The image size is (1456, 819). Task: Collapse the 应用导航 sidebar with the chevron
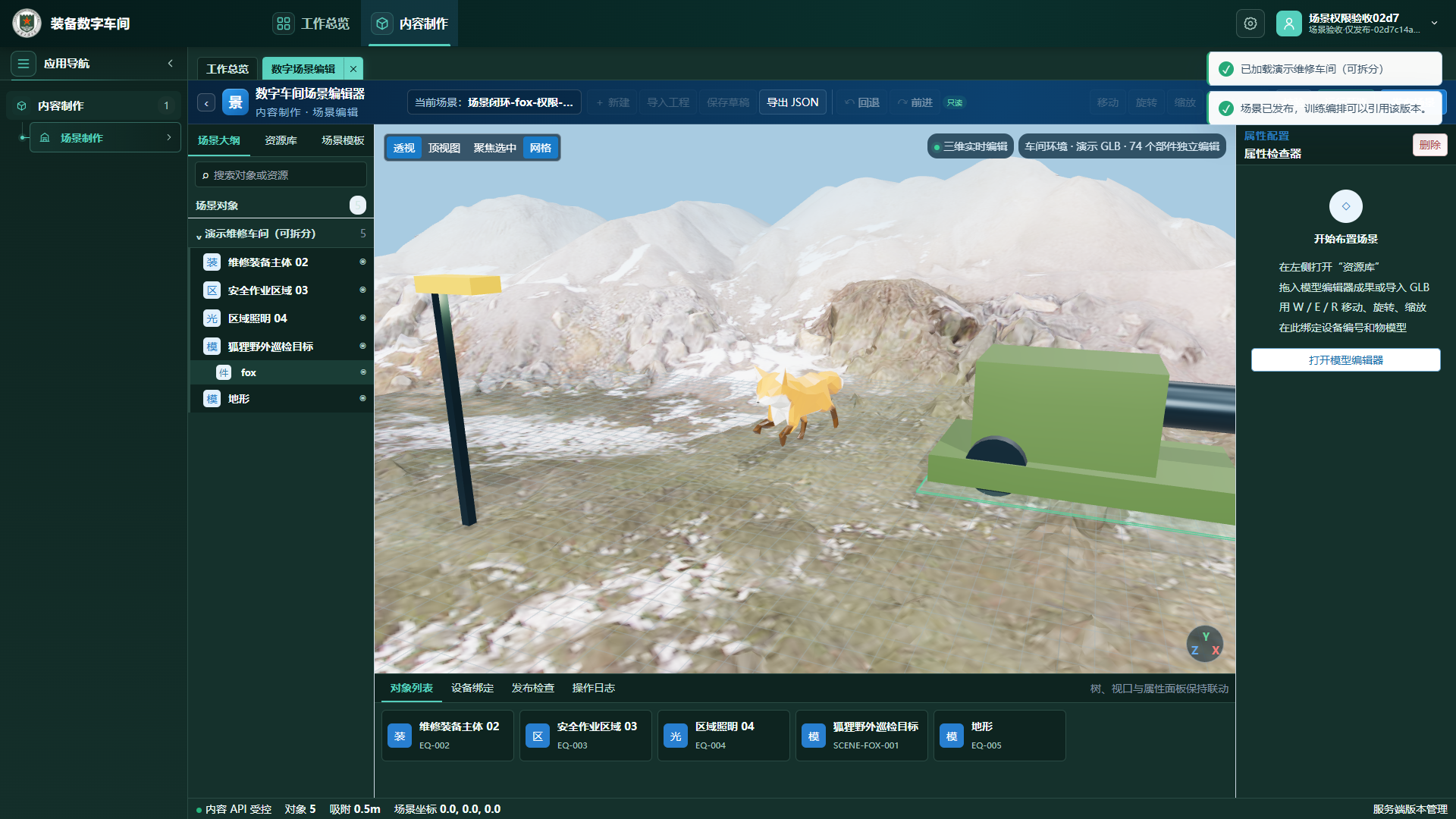pyautogui.click(x=171, y=64)
